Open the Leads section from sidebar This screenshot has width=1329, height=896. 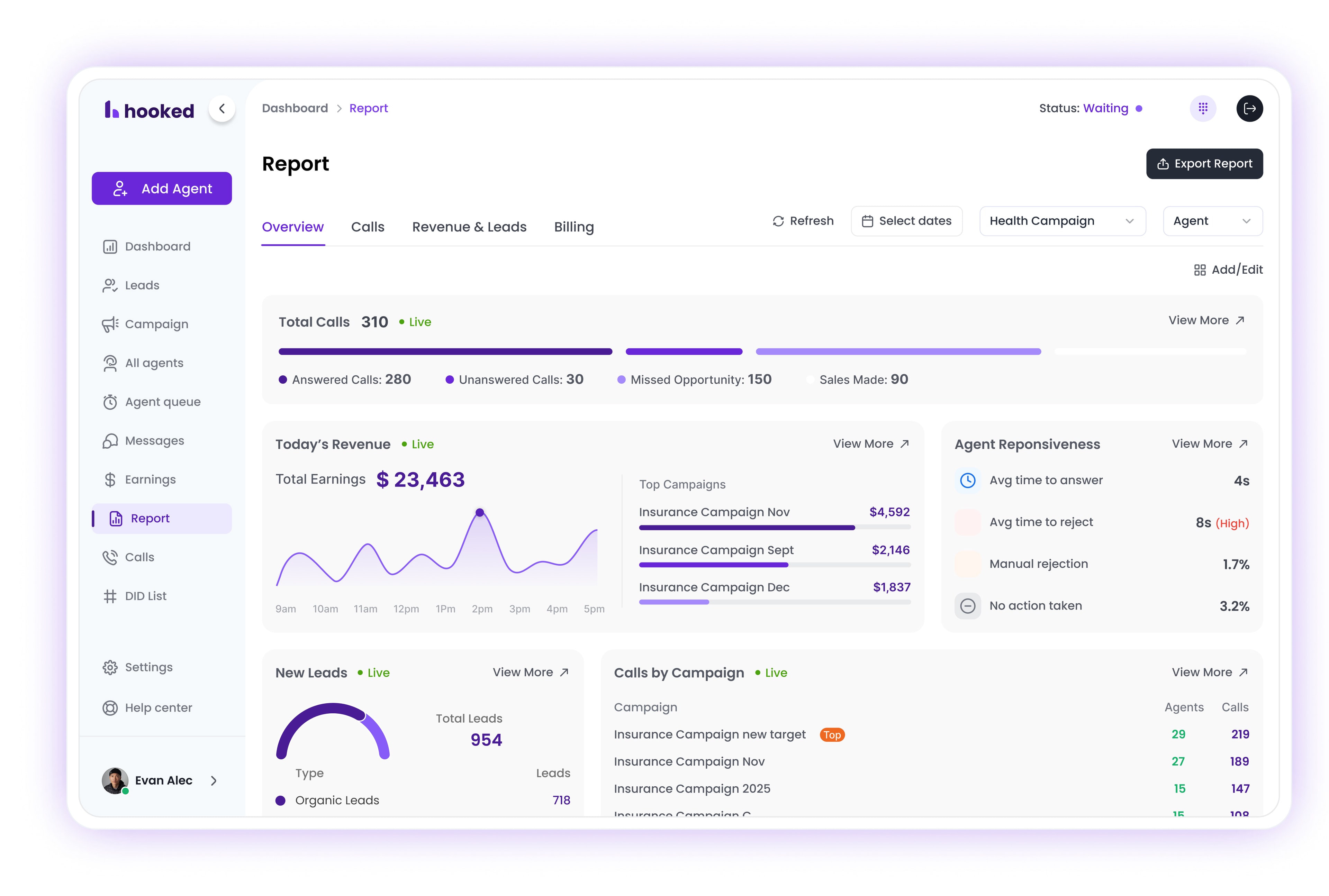coord(142,285)
